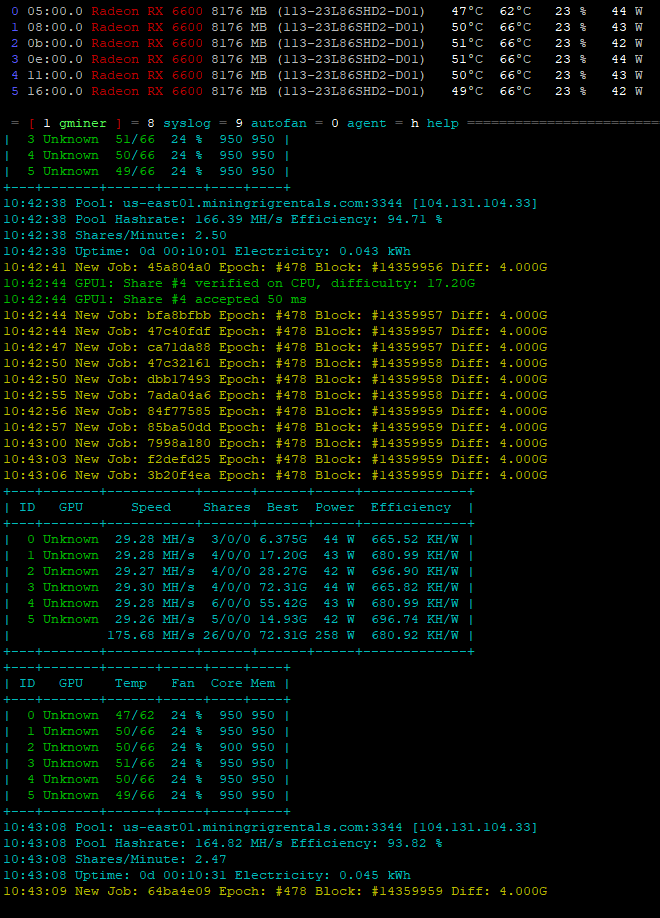The width and height of the screenshot is (660, 918).
Task: Click the 49°C temperature in GPU 5 row
Action: (467, 91)
